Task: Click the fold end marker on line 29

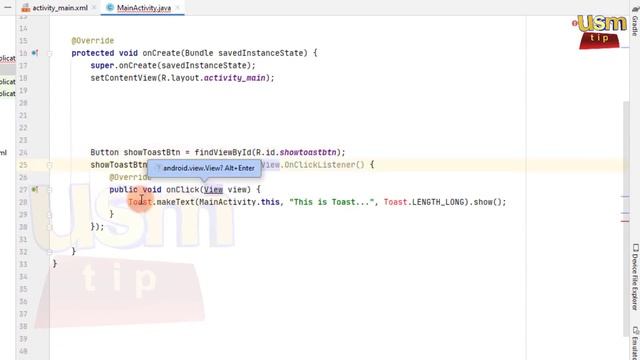Action: 49,214
